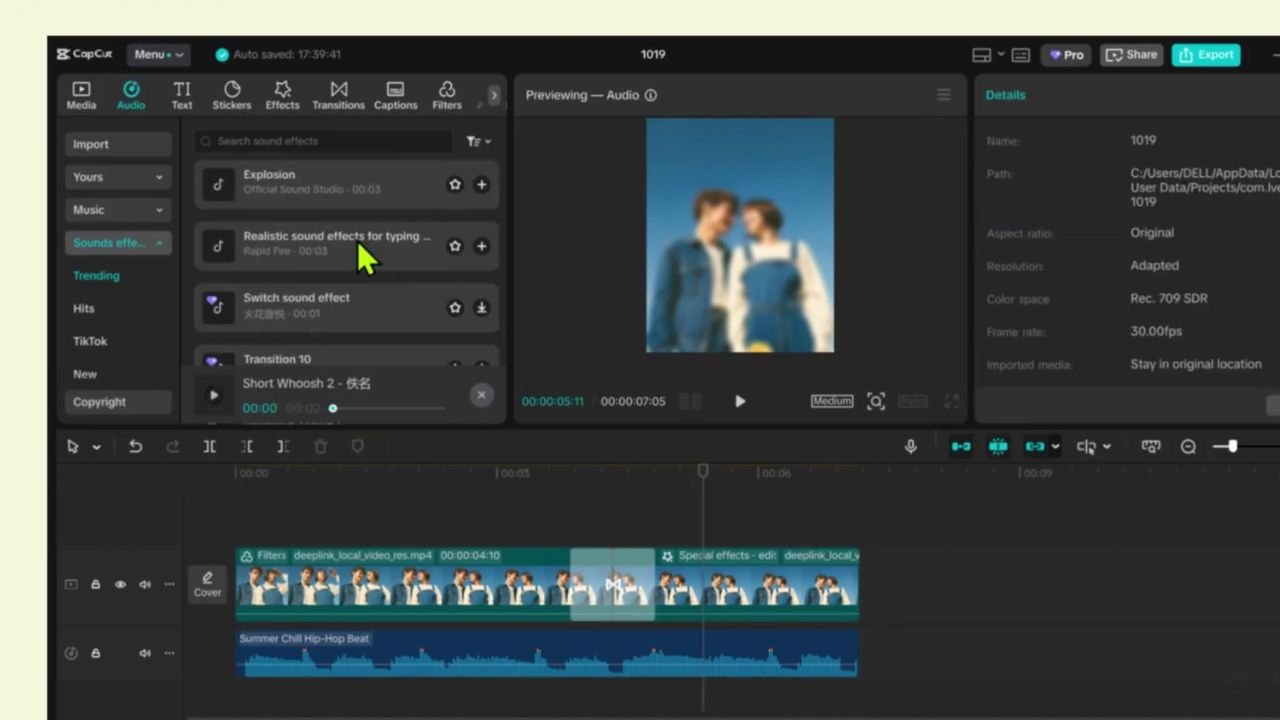Viewport: 1280px width, 720px height.
Task: Click the voiceover microphone icon
Action: 910,446
